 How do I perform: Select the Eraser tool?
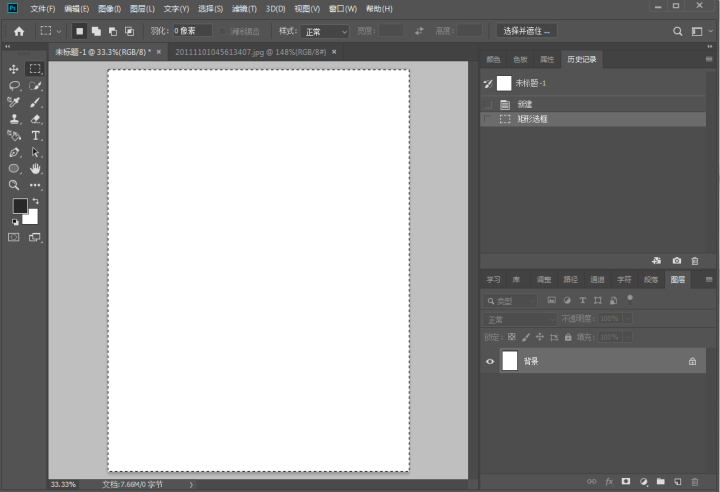point(35,119)
